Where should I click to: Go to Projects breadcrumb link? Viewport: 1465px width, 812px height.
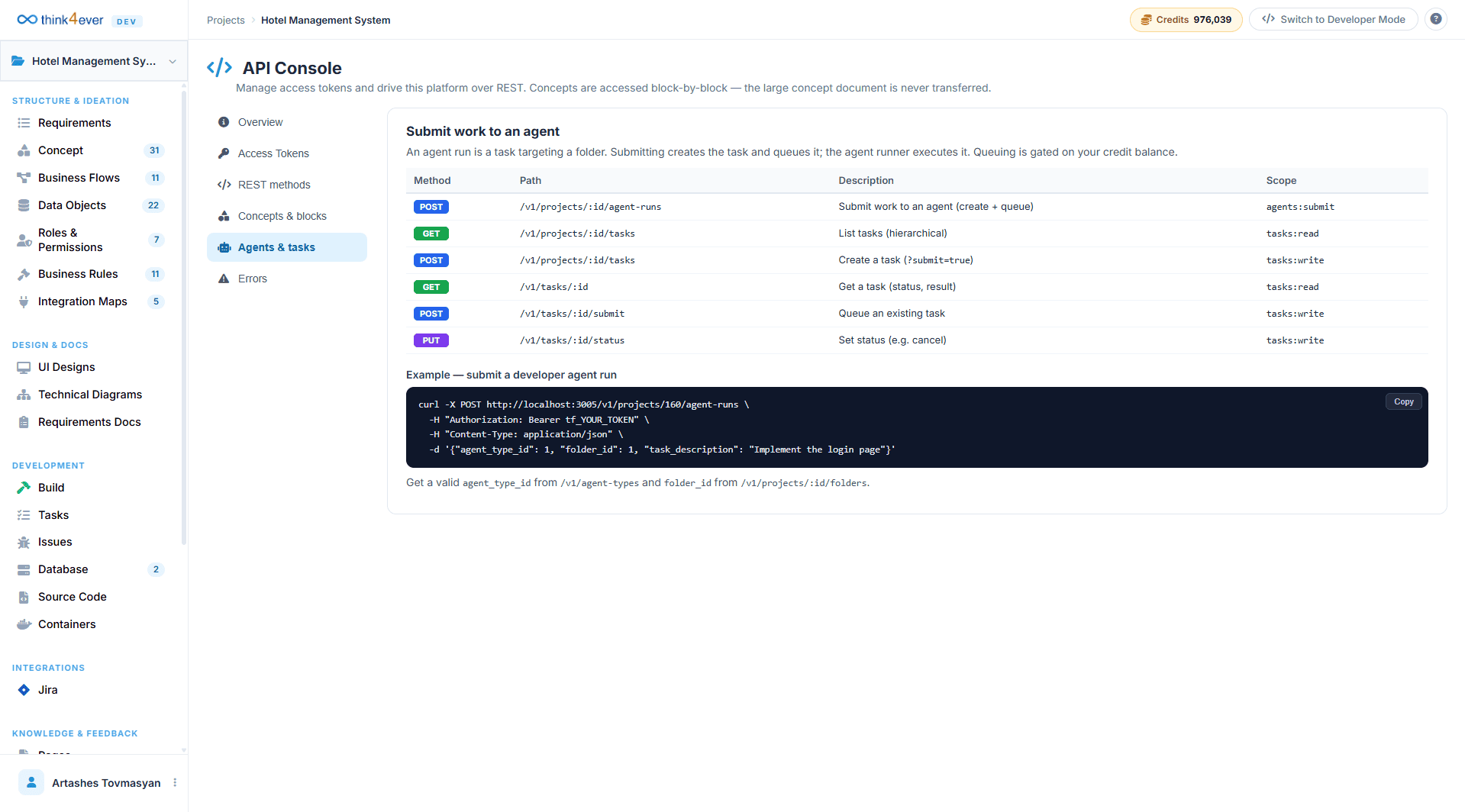[225, 20]
